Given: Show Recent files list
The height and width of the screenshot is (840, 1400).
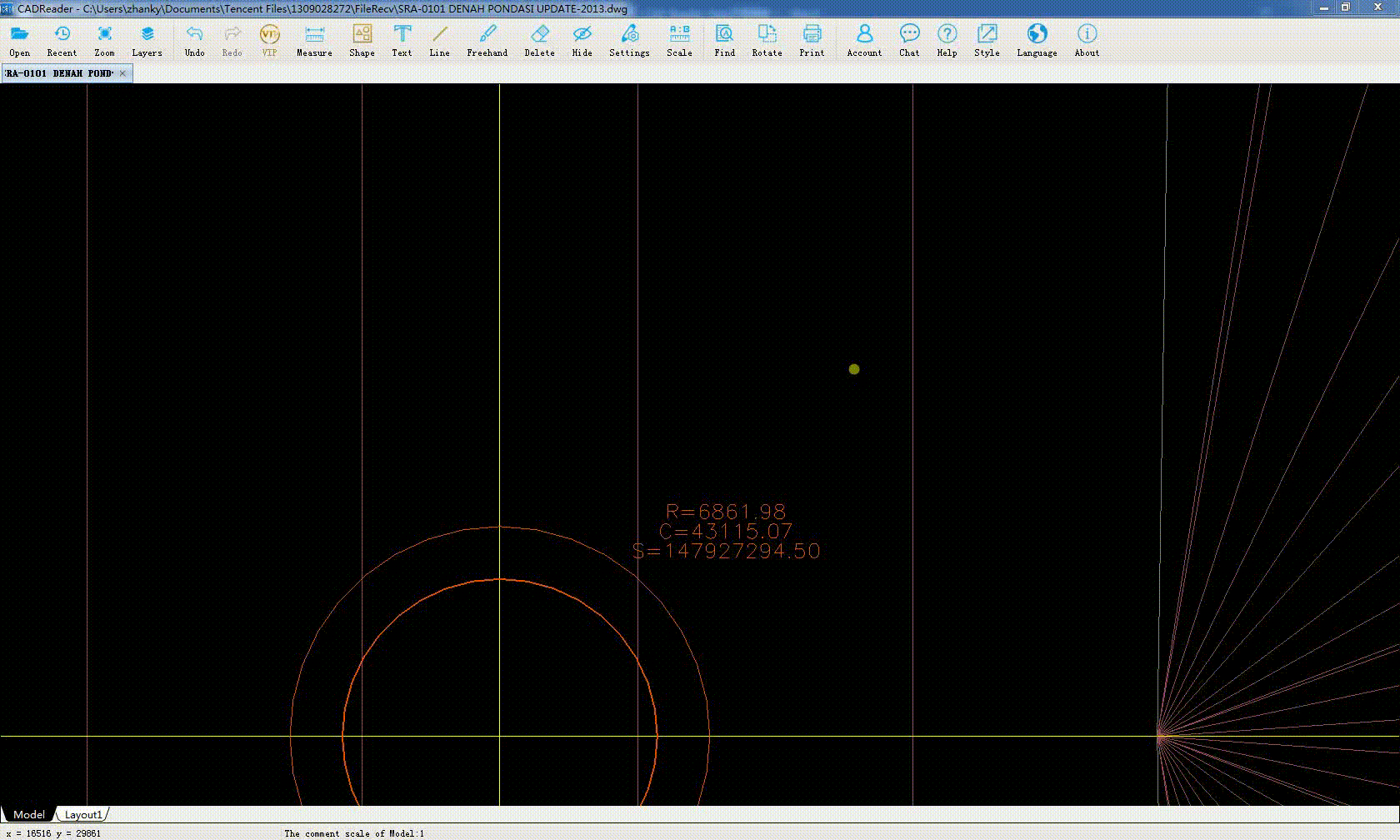Looking at the screenshot, I should coord(62,40).
